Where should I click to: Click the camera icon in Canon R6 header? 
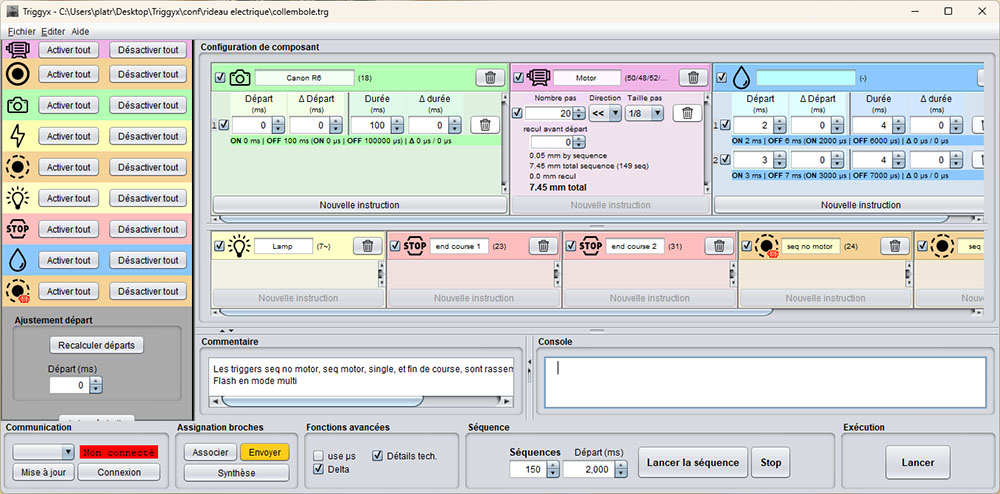pos(240,78)
